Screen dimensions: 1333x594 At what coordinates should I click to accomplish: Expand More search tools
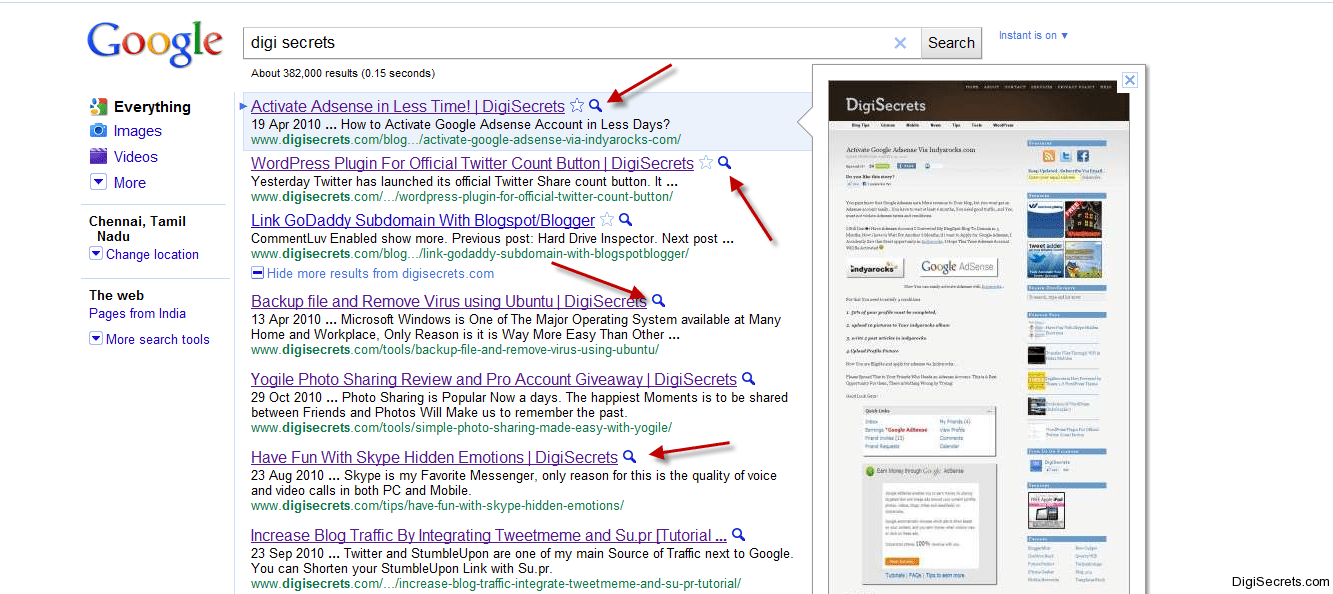(x=96, y=339)
